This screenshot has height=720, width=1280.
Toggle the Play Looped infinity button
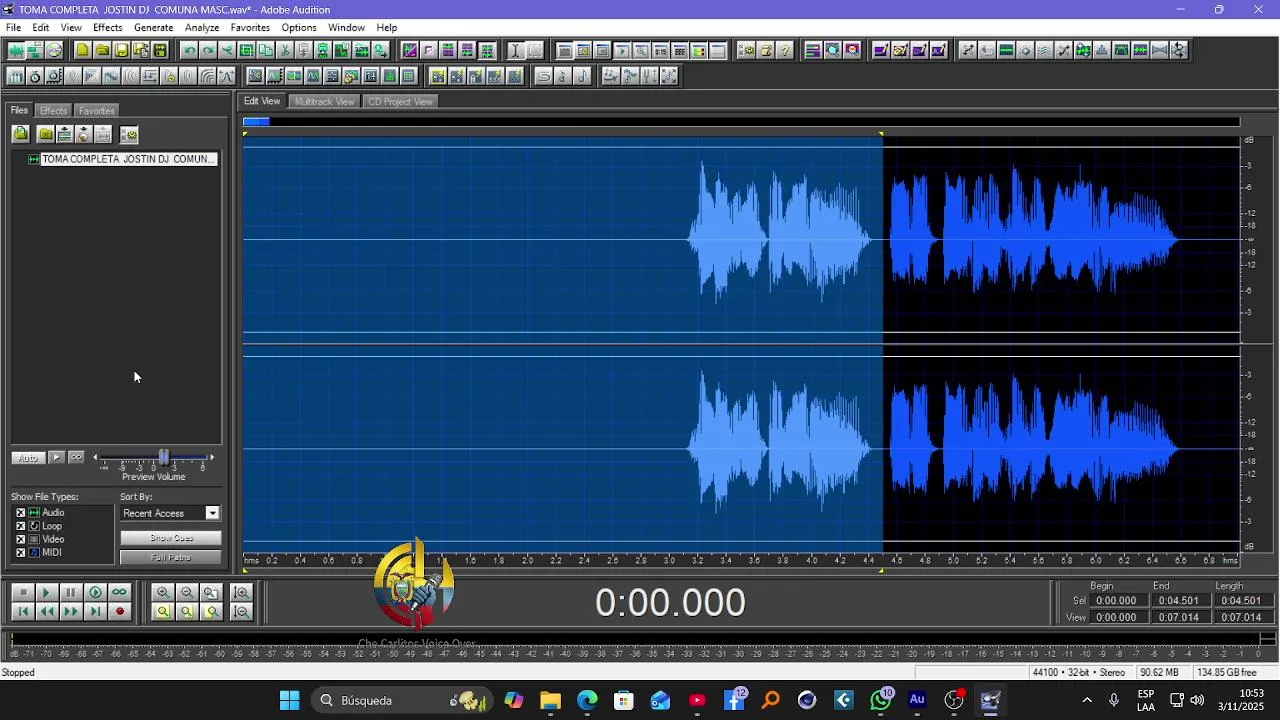pyautogui.click(x=119, y=592)
